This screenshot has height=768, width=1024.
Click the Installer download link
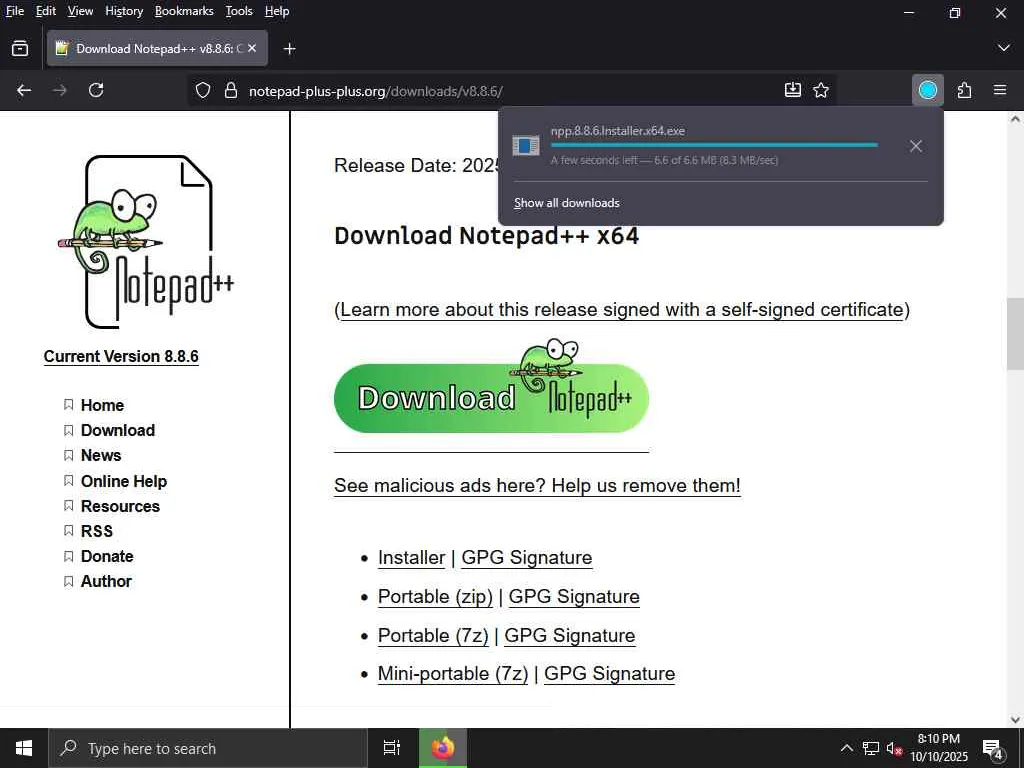pos(411,558)
